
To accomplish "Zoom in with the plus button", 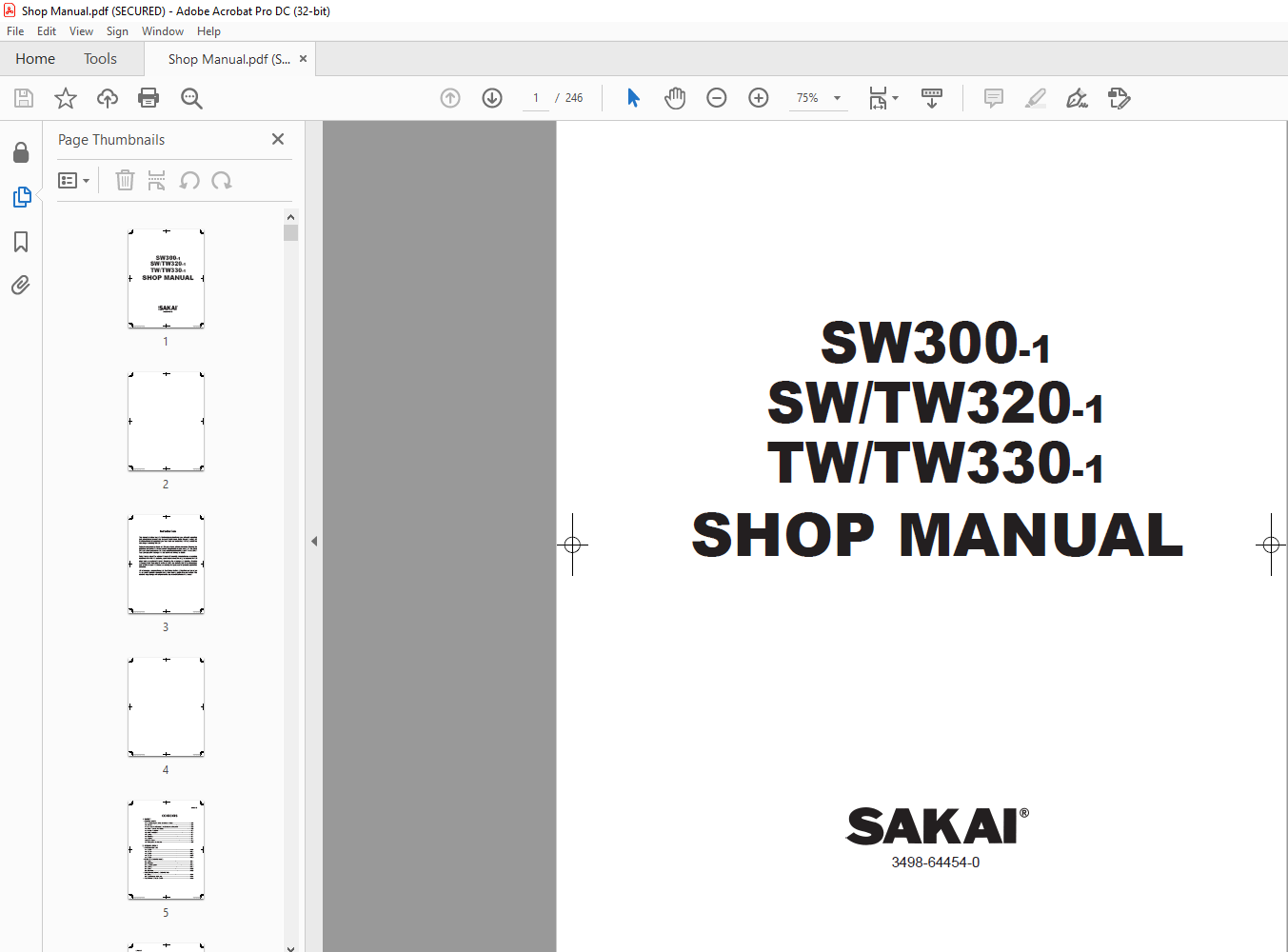I will pos(759,98).
